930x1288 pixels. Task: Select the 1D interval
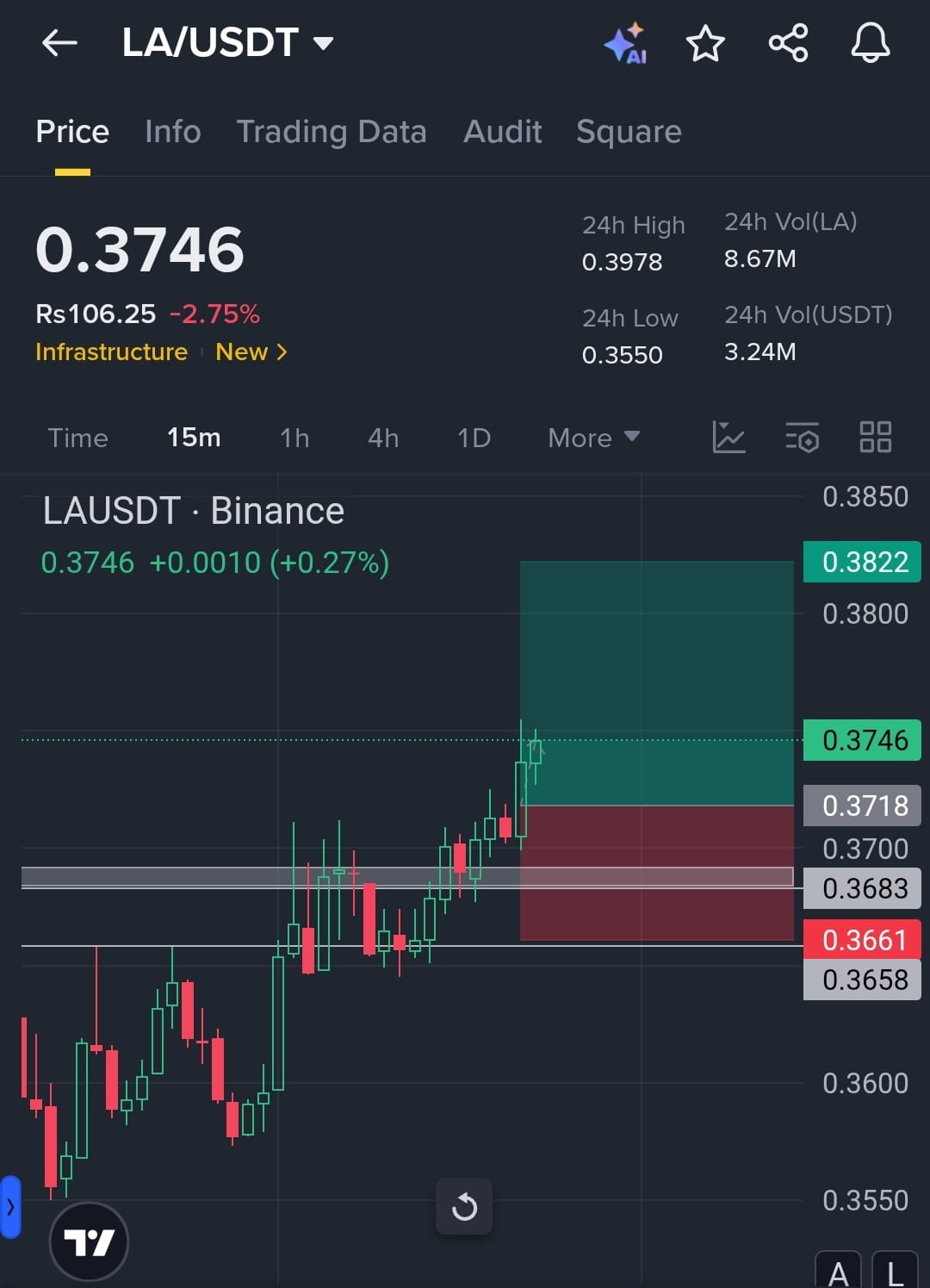tap(474, 438)
